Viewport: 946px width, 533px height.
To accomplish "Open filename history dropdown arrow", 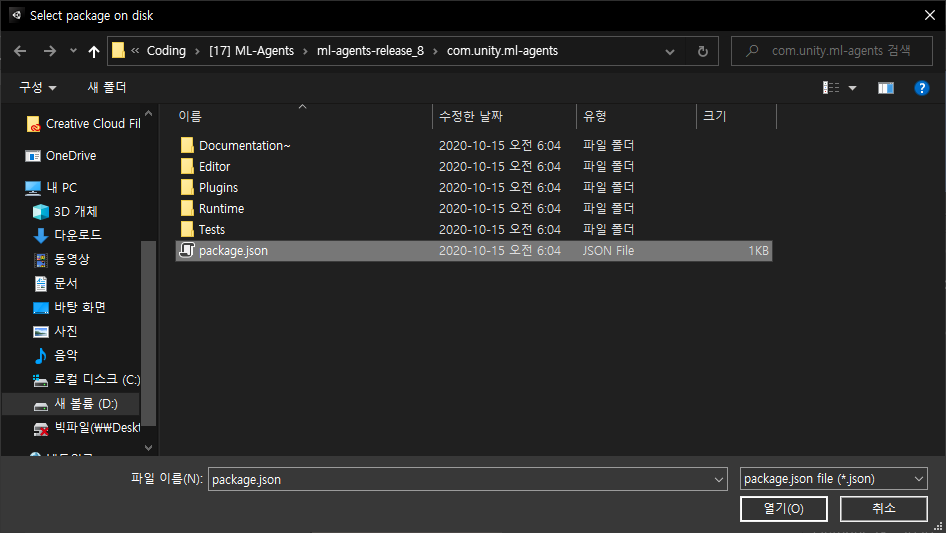I will [719, 479].
